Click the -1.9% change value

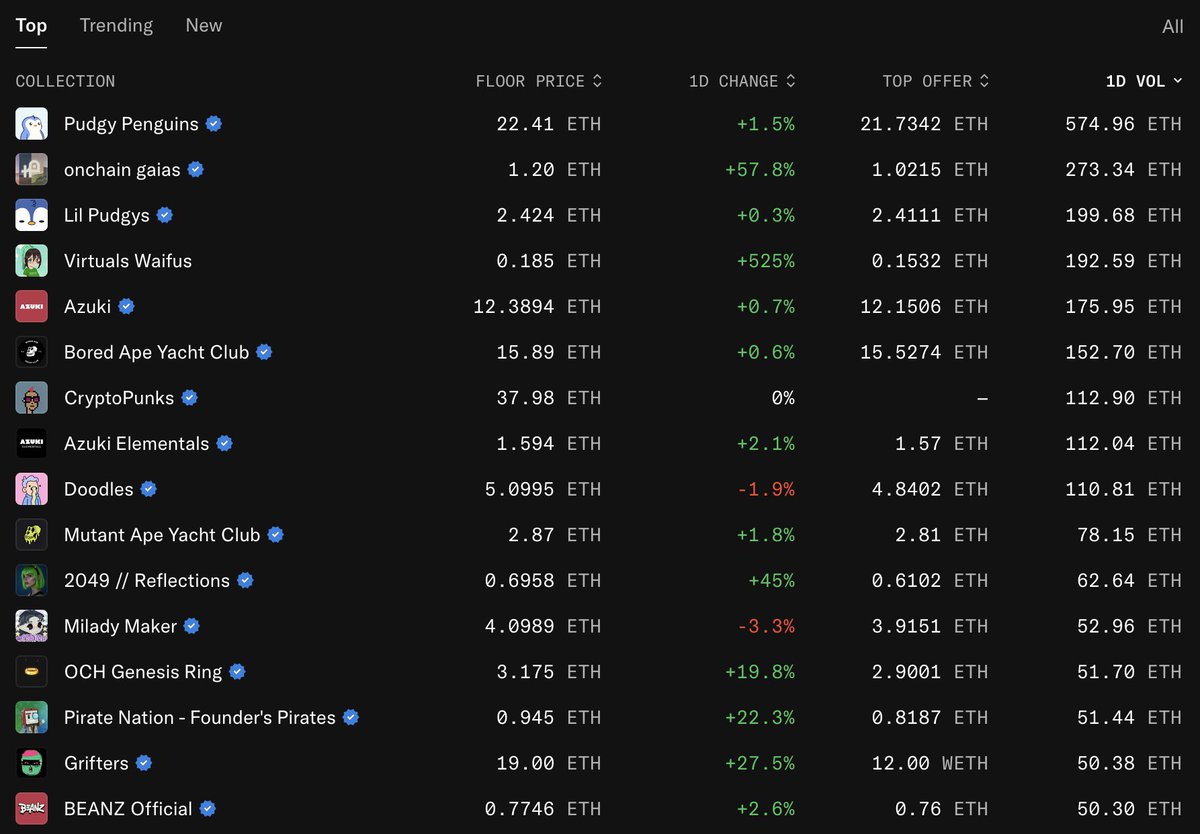click(x=766, y=489)
